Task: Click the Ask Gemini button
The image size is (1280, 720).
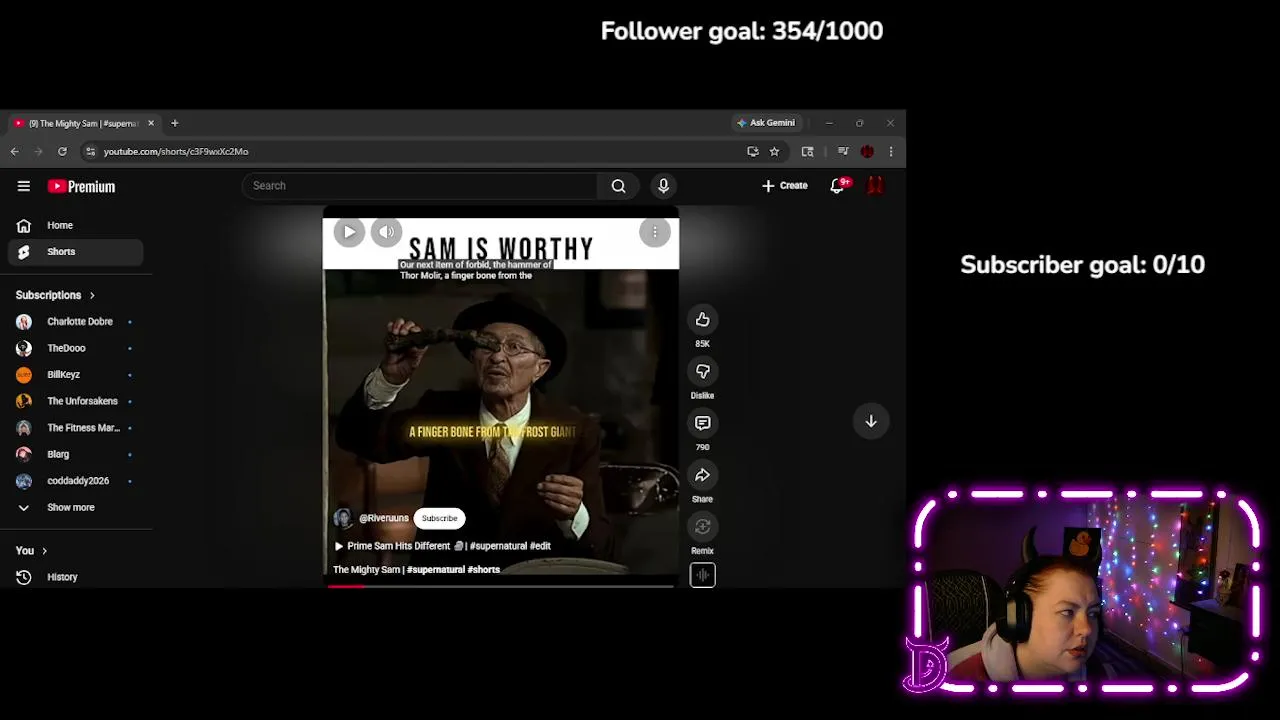Action: point(766,123)
